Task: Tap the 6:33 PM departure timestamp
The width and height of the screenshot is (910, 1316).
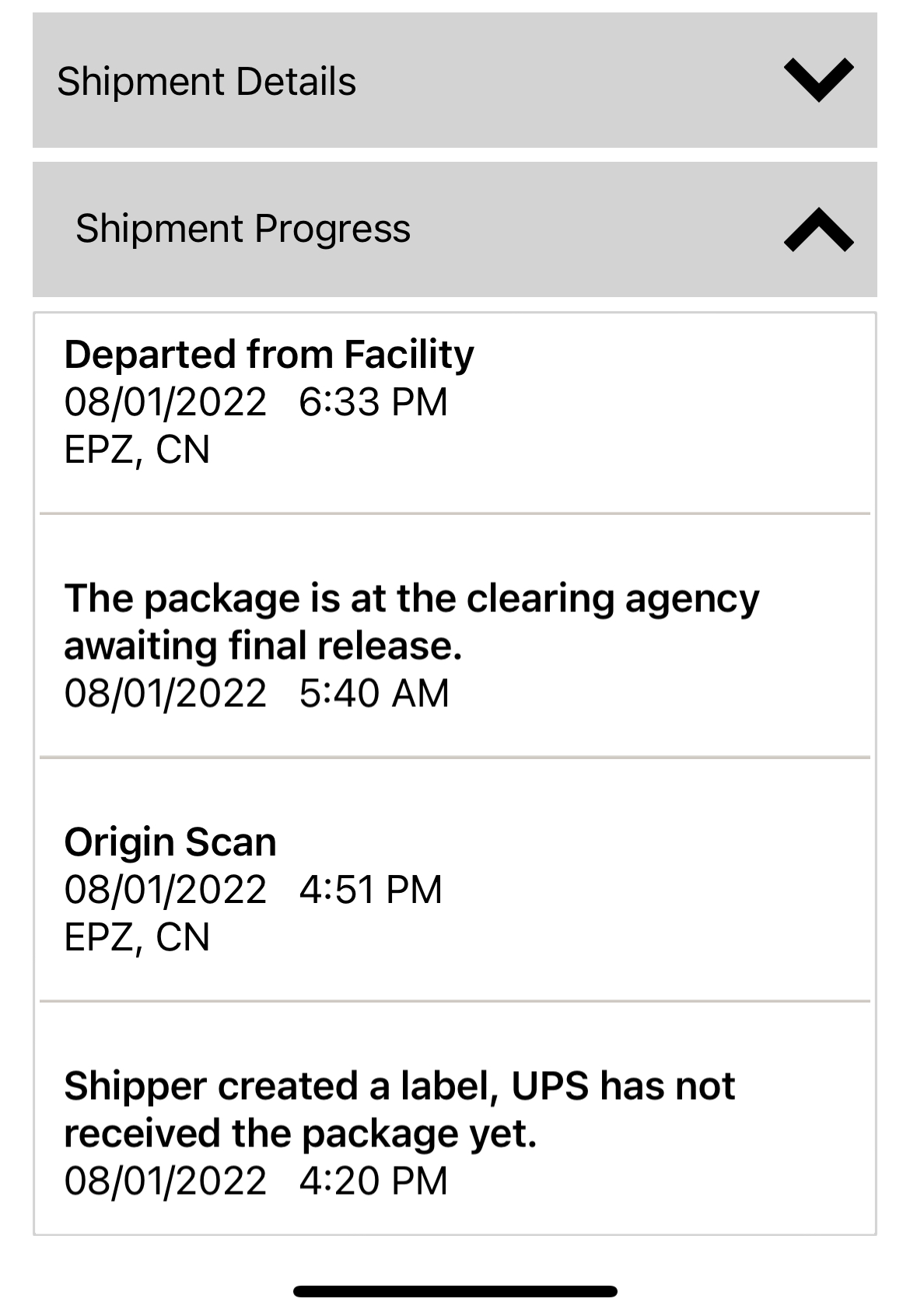Action: click(373, 402)
